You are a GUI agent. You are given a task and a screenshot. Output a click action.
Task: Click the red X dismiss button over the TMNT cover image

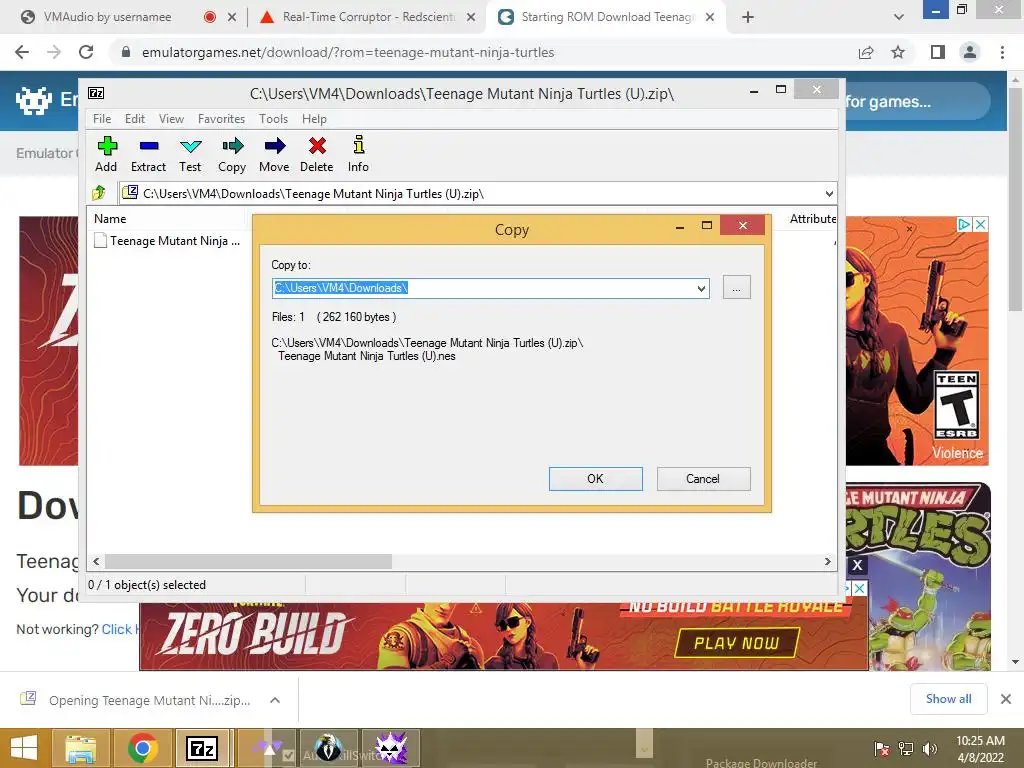pos(857,565)
